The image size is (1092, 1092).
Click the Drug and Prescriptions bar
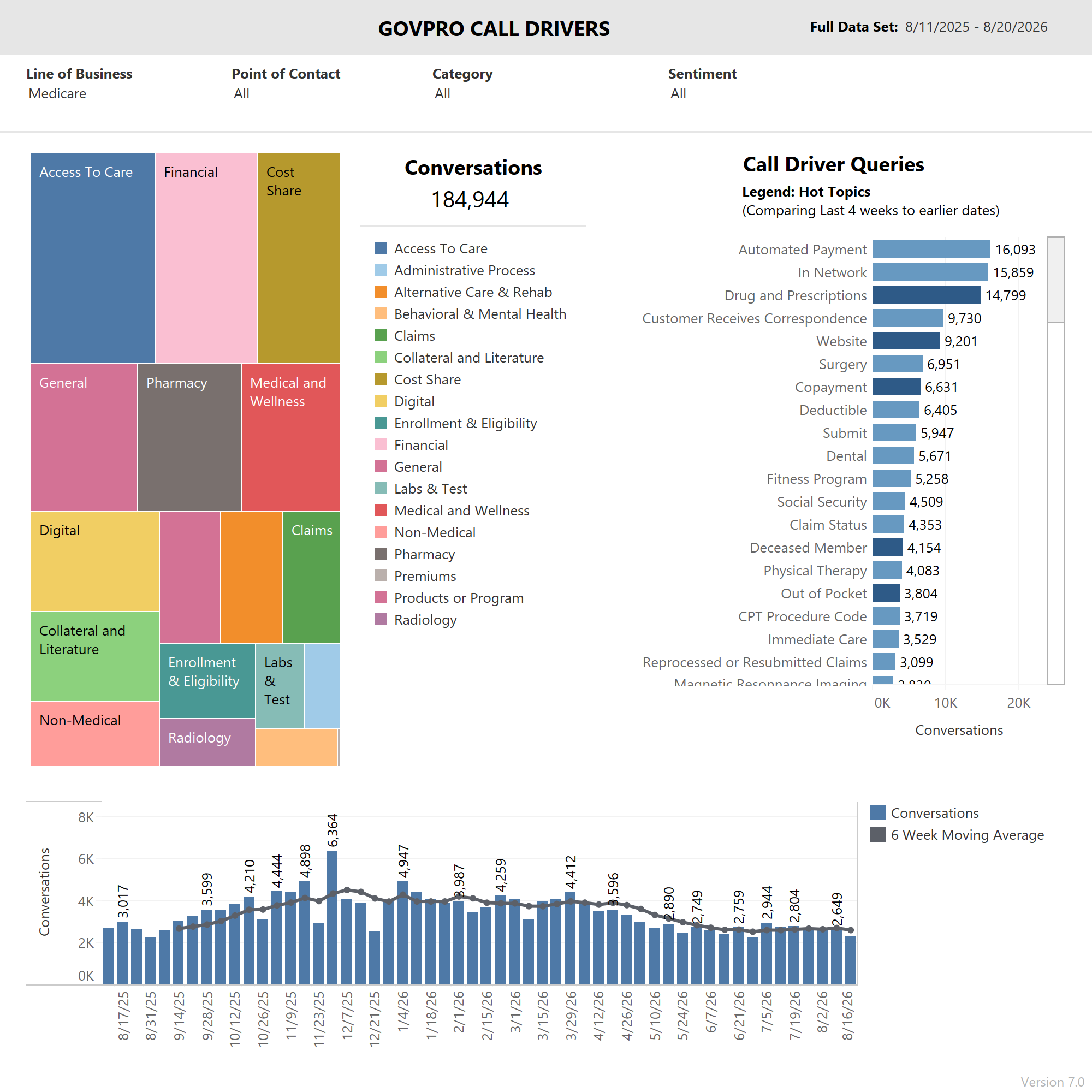coord(927,295)
